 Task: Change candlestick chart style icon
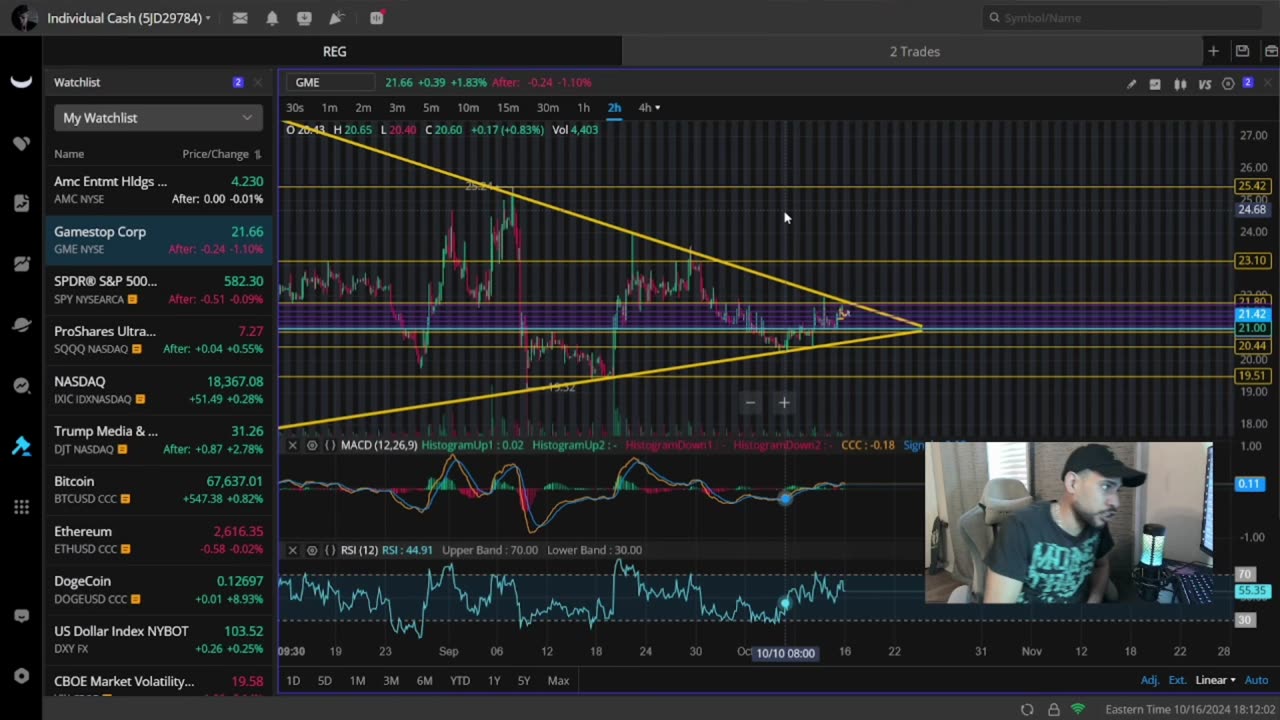(x=1180, y=84)
